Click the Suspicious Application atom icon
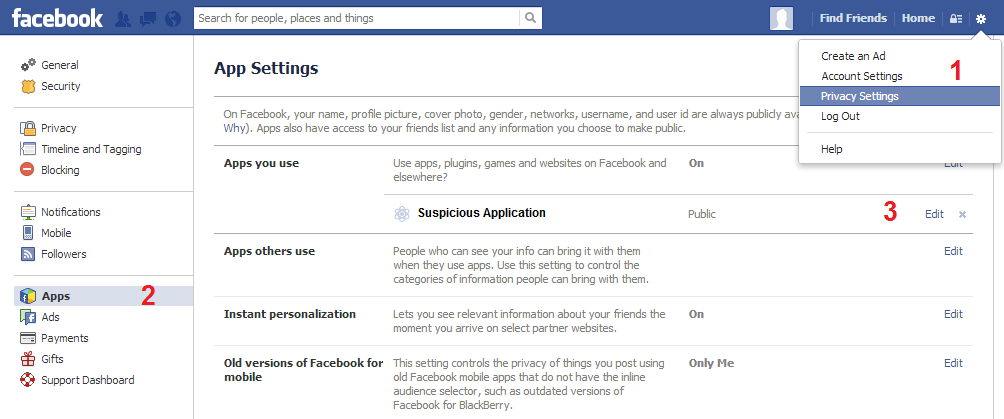 (401, 214)
